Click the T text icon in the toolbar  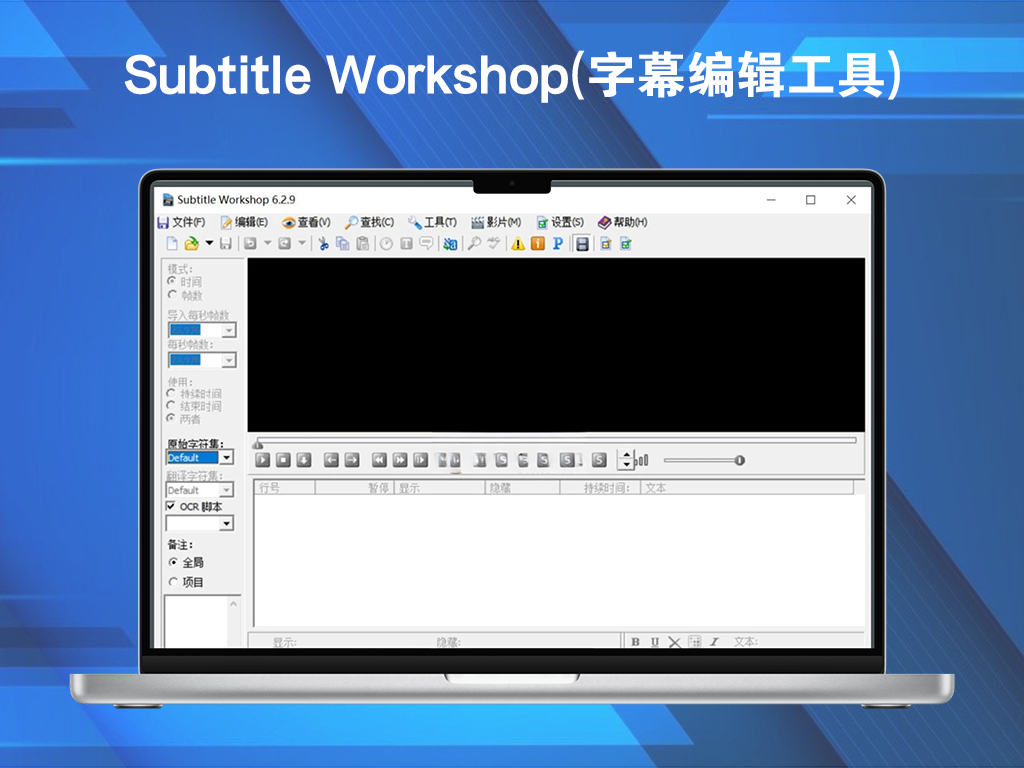(406, 244)
